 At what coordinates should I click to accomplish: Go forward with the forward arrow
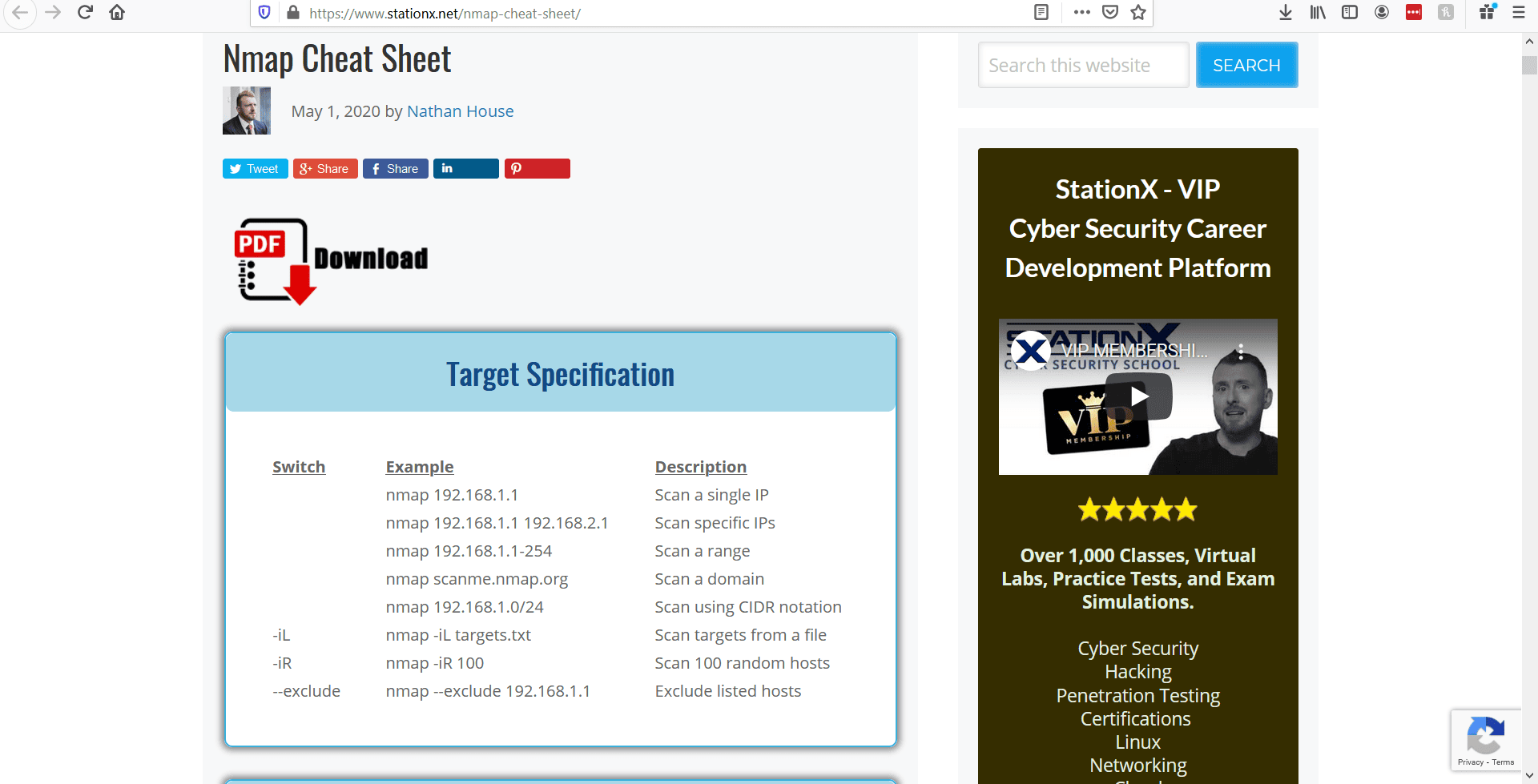tap(53, 13)
